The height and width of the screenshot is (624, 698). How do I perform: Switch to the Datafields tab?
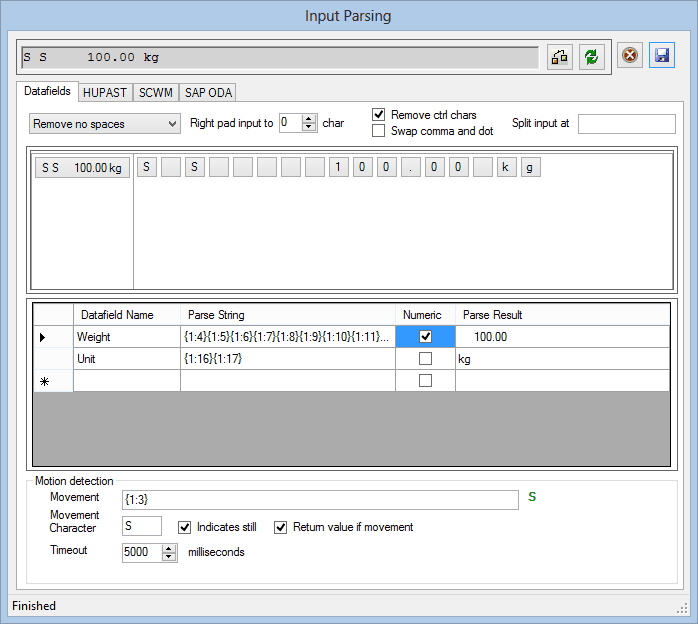coord(47,91)
